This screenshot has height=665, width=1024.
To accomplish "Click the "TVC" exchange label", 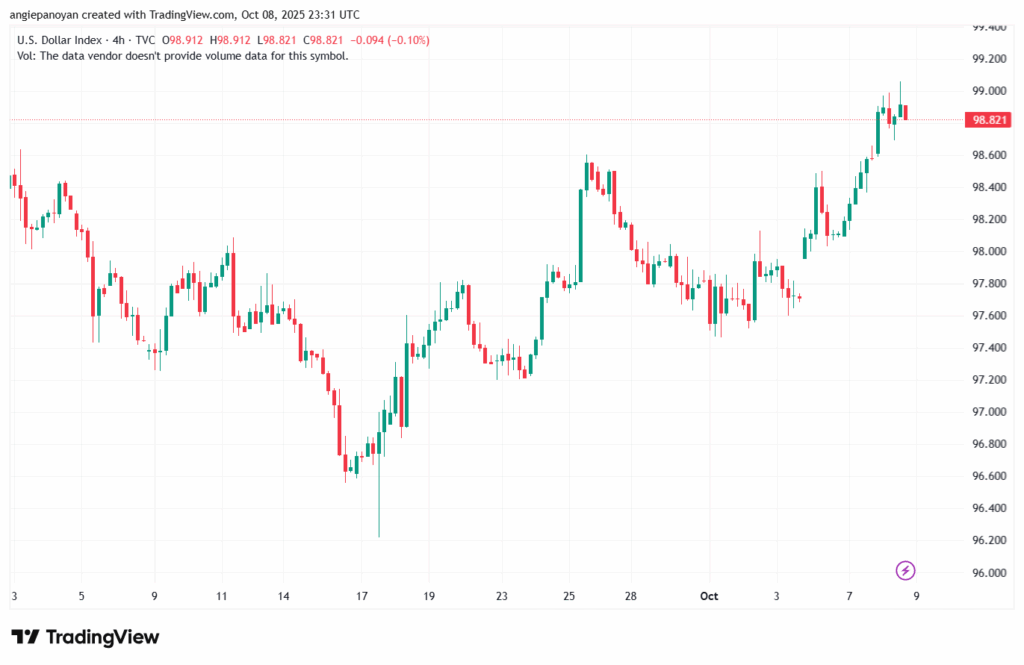I will point(145,40).
